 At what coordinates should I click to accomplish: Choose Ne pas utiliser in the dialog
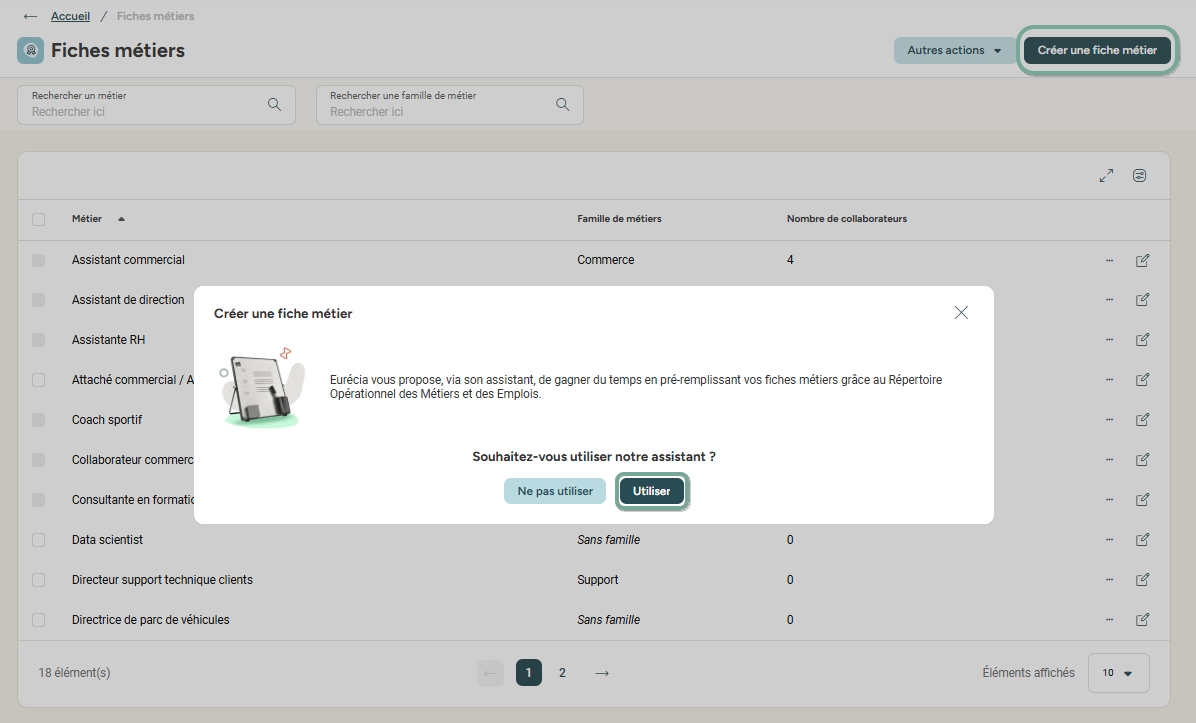[555, 491]
